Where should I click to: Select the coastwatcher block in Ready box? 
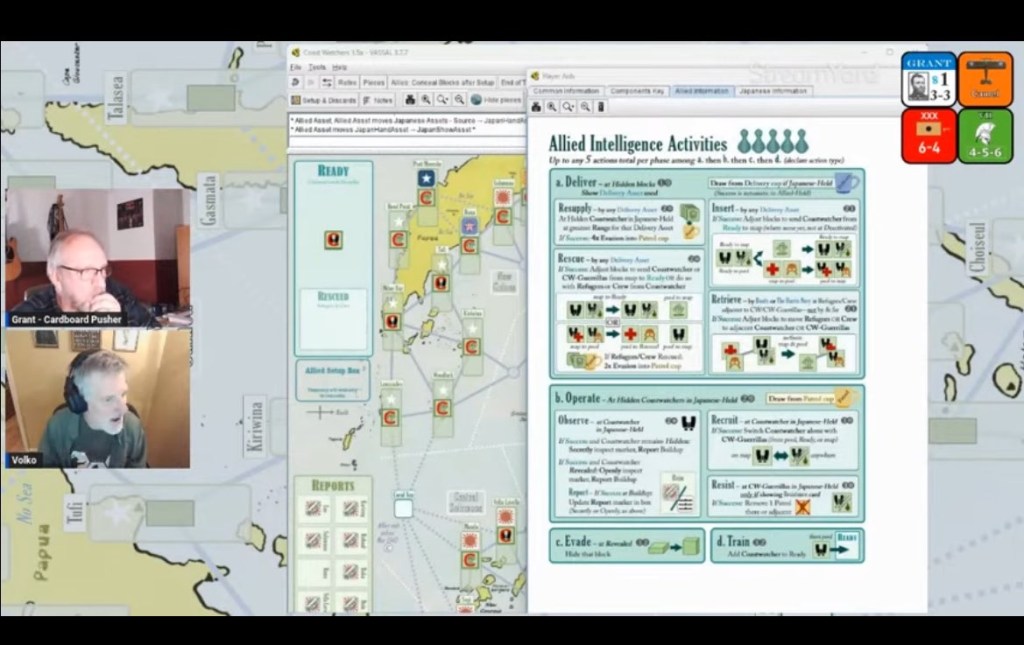coord(333,240)
